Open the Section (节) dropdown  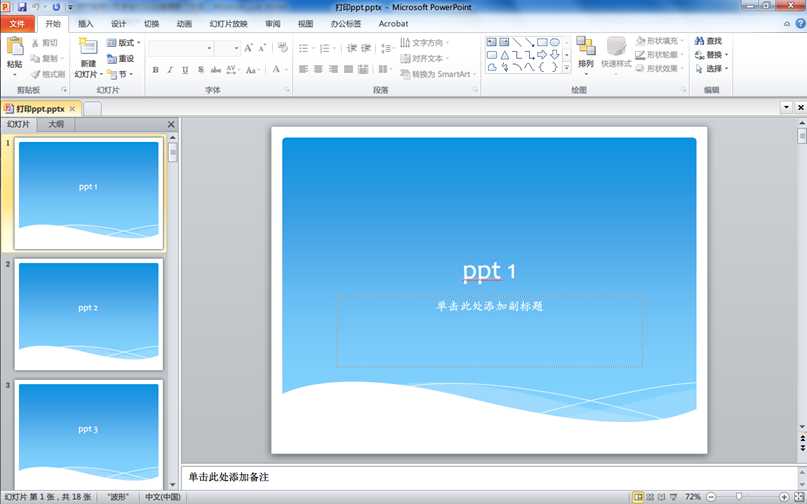click(120, 75)
